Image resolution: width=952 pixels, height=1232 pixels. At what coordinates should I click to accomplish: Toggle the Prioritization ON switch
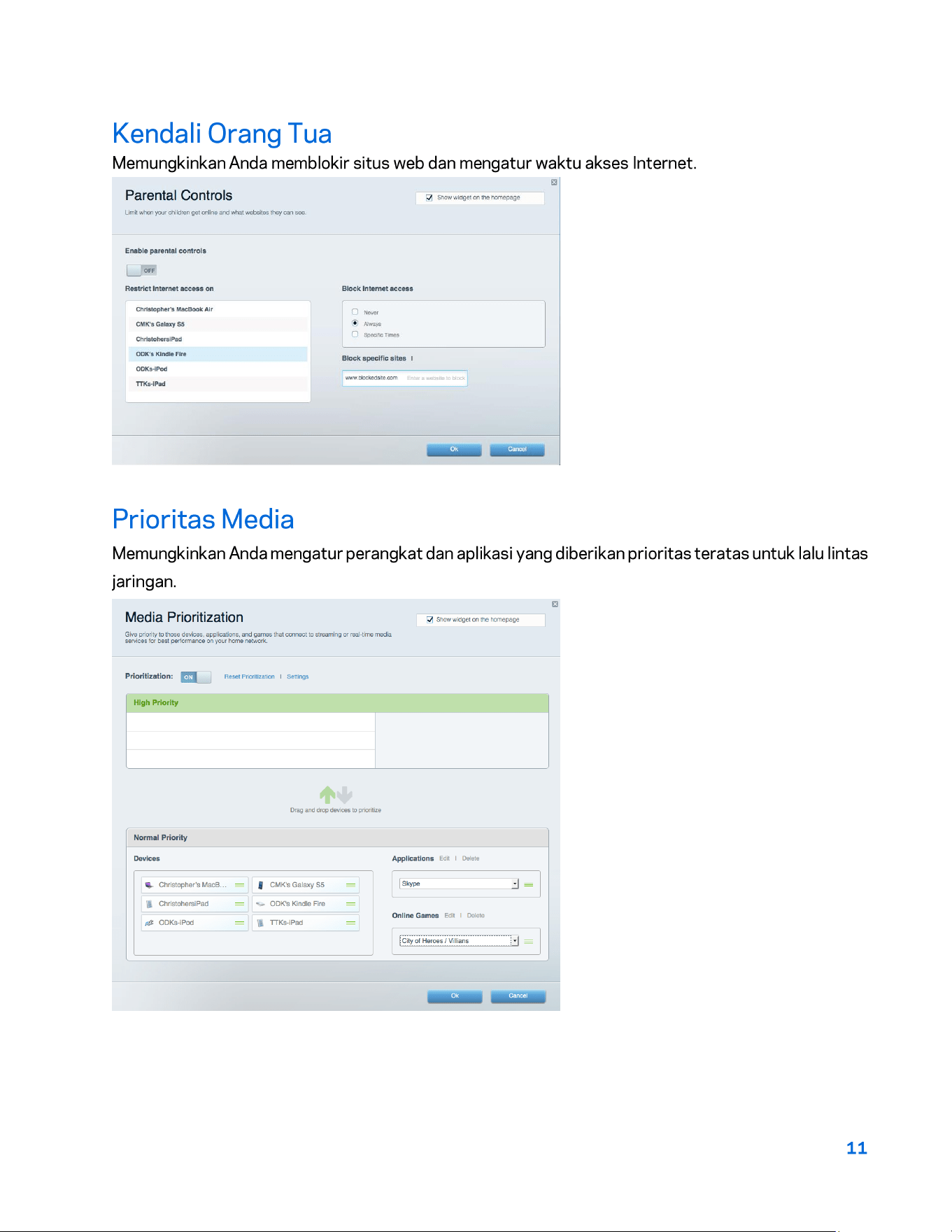(196, 677)
